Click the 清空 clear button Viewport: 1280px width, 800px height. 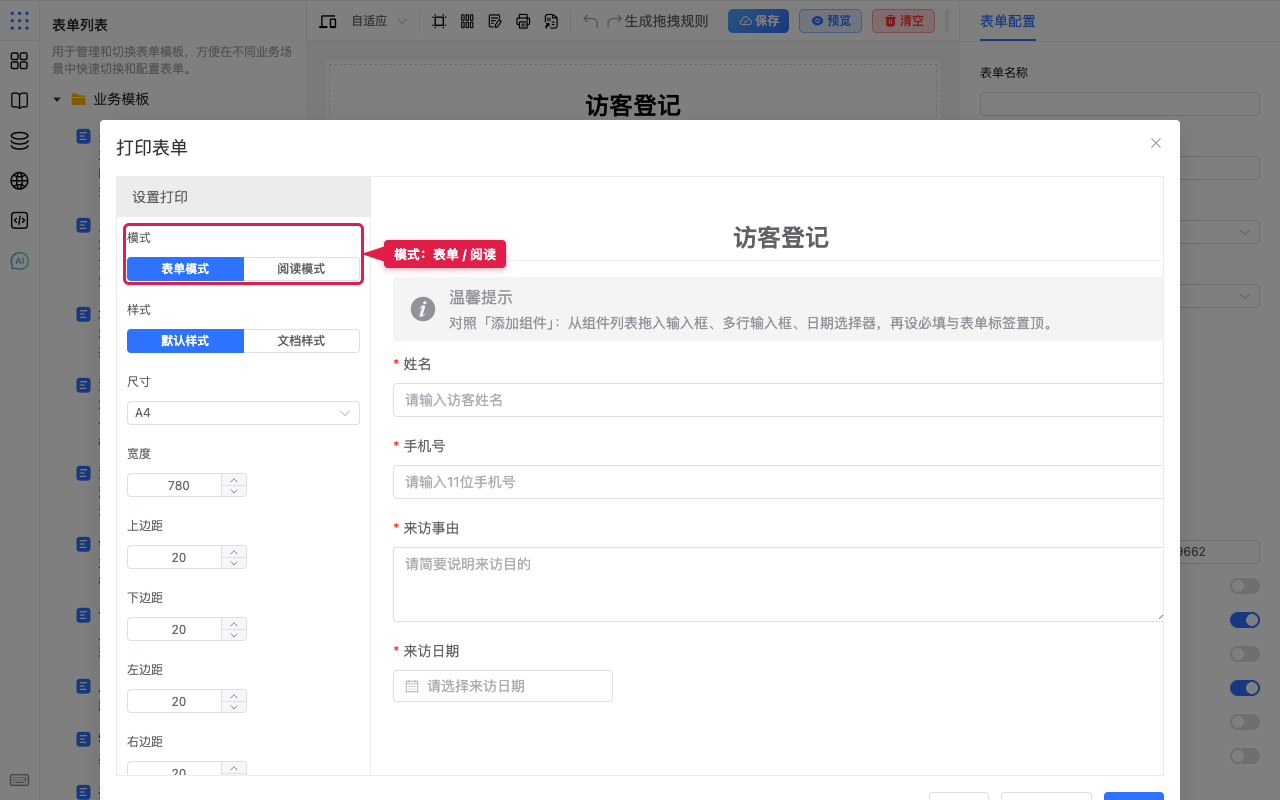coord(903,21)
